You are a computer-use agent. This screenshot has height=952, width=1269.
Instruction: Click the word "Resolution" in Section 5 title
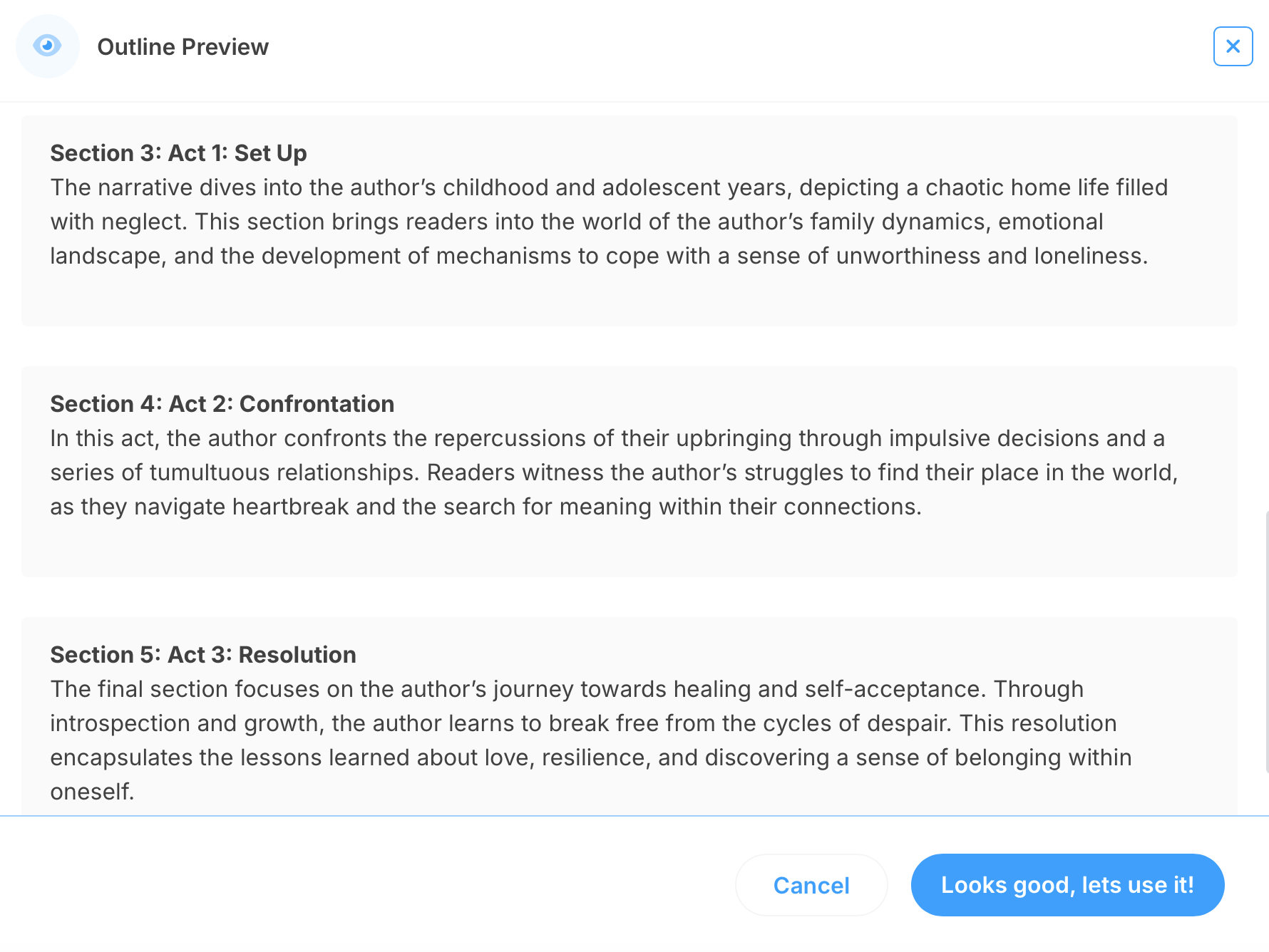[x=297, y=655]
